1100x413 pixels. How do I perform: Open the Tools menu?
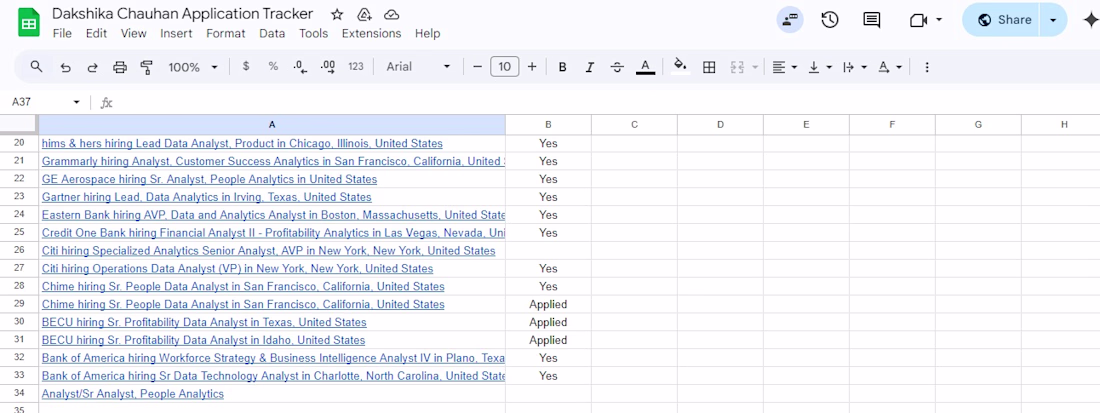click(x=314, y=33)
